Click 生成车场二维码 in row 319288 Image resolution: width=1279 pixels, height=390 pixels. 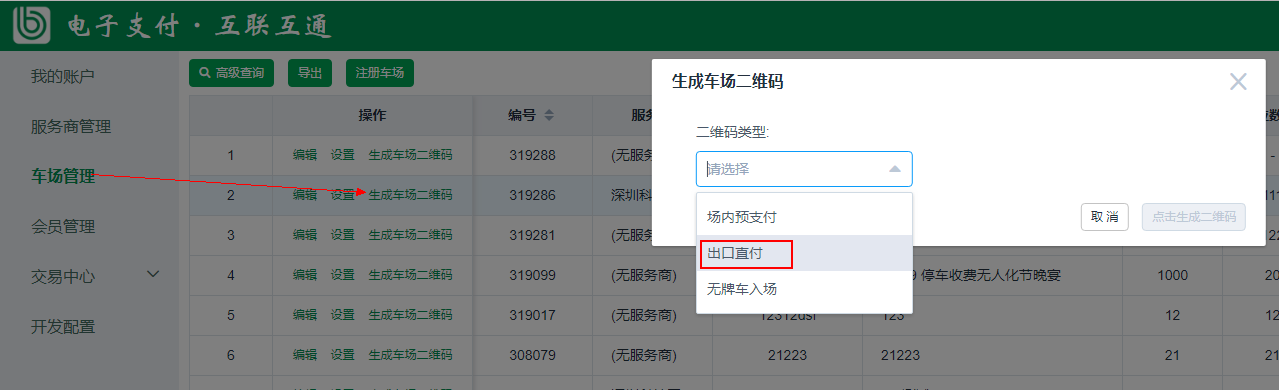click(x=410, y=155)
